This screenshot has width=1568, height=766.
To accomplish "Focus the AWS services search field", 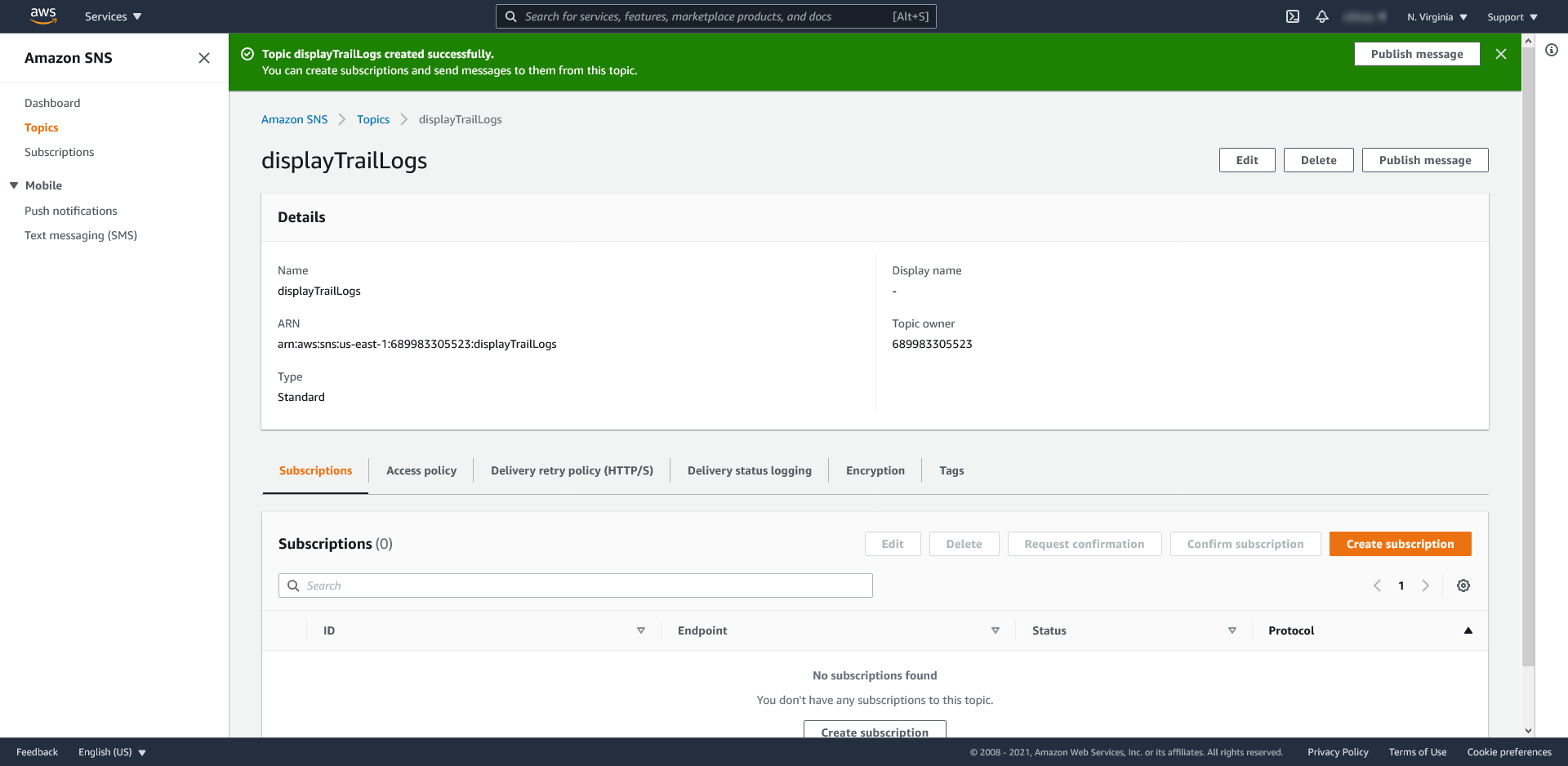I will [716, 16].
